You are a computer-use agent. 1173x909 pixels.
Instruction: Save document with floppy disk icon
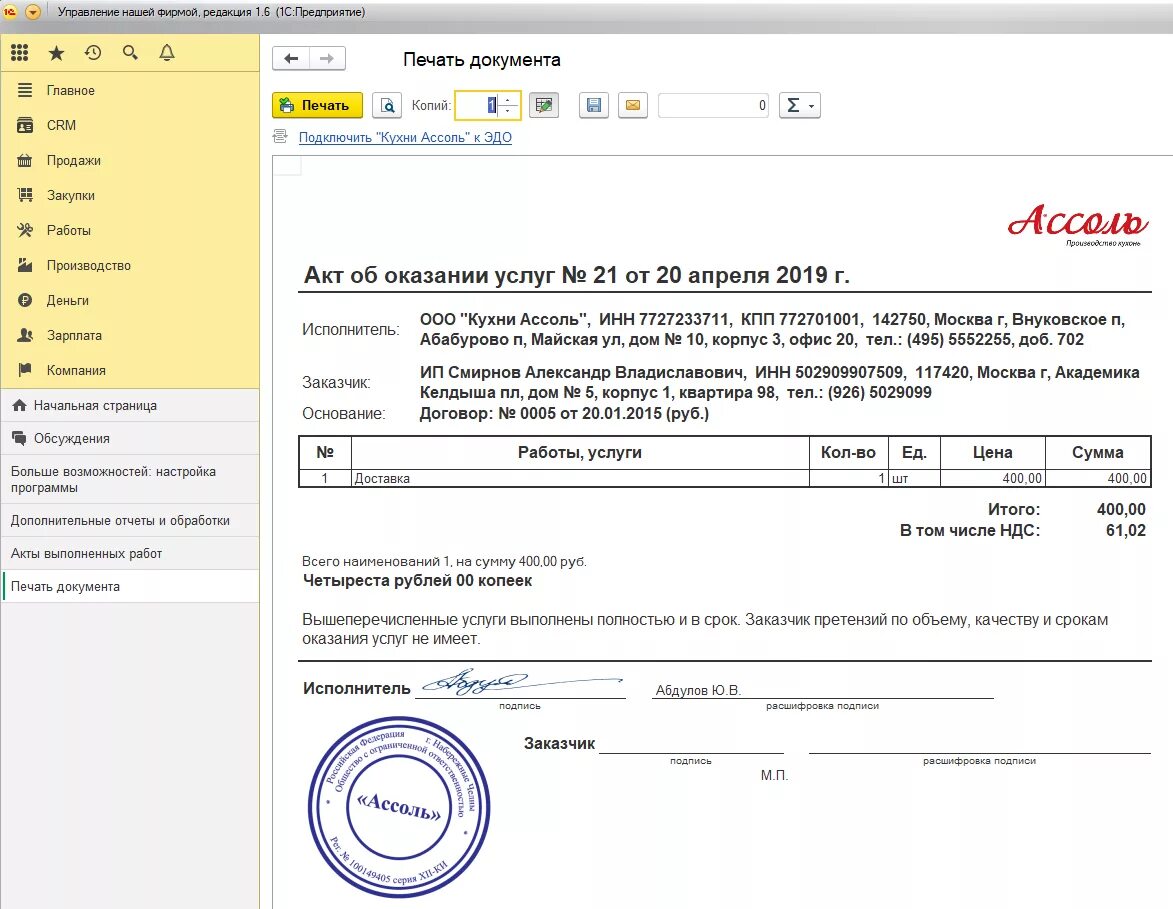point(594,105)
